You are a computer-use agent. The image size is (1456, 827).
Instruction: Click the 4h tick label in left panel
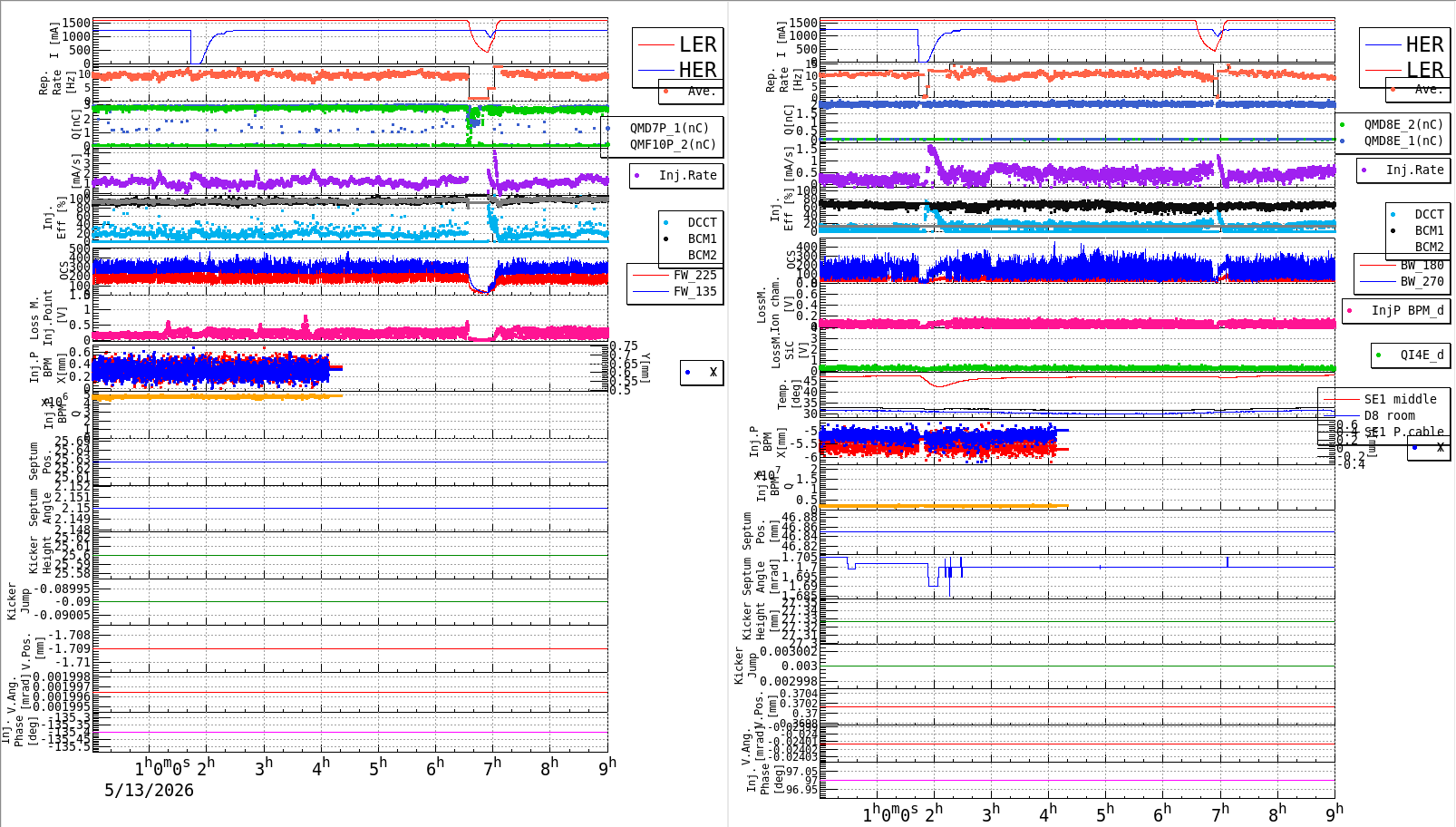pyautogui.click(x=320, y=767)
